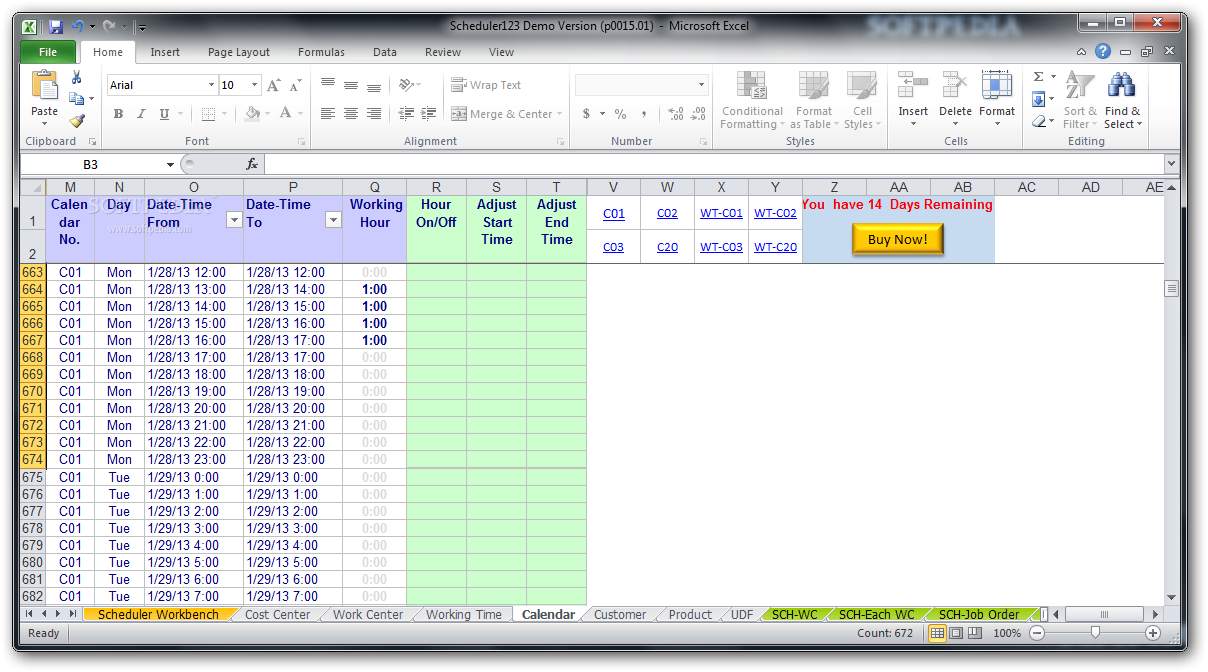Click Increase Indent icon
1208x672 pixels.
429,114
